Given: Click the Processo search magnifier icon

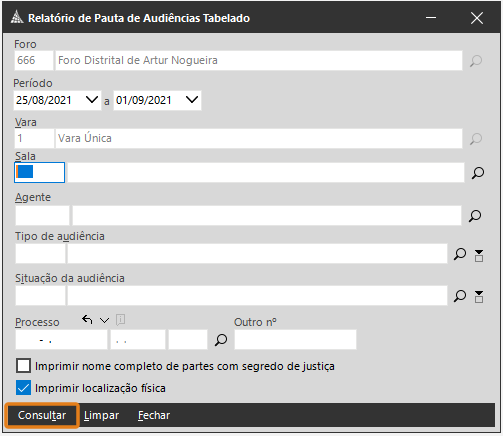Looking at the screenshot, I should (221, 340).
